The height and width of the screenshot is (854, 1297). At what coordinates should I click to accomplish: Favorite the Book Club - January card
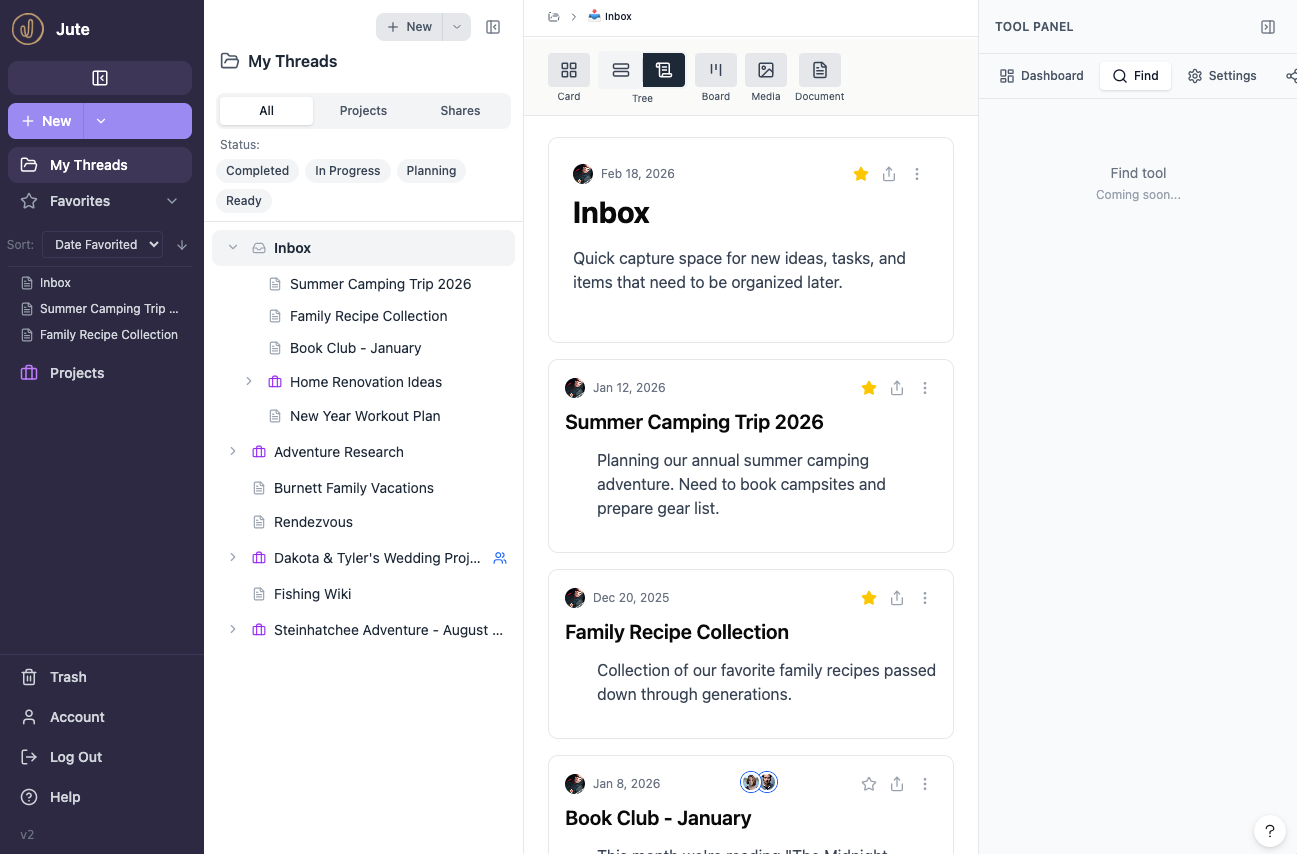point(868,783)
